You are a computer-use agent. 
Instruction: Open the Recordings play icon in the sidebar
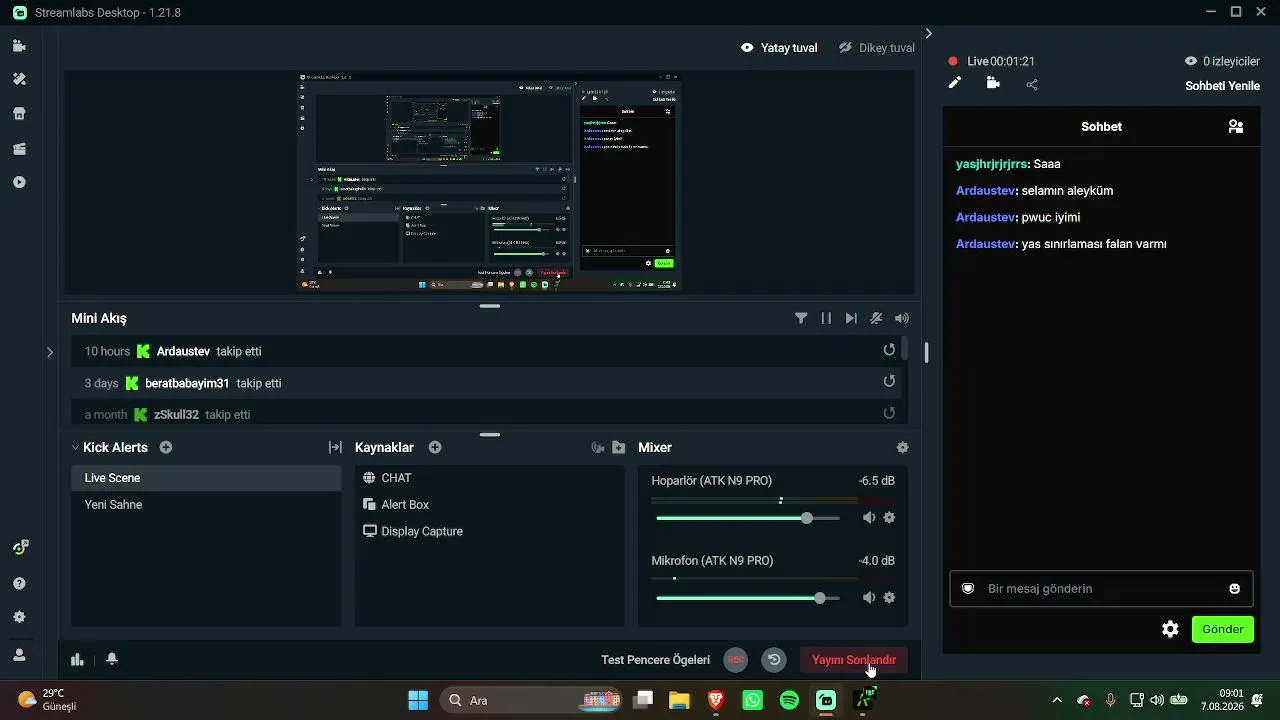(x=19, y=182)
